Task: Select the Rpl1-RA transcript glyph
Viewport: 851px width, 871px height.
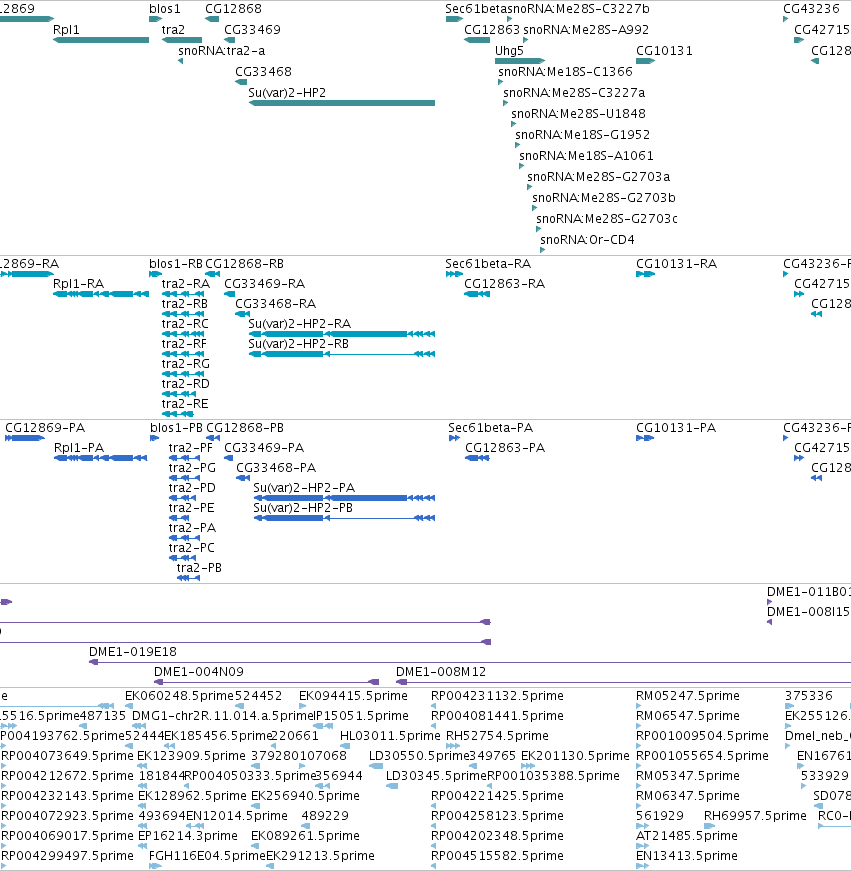Action: (101, 294)
